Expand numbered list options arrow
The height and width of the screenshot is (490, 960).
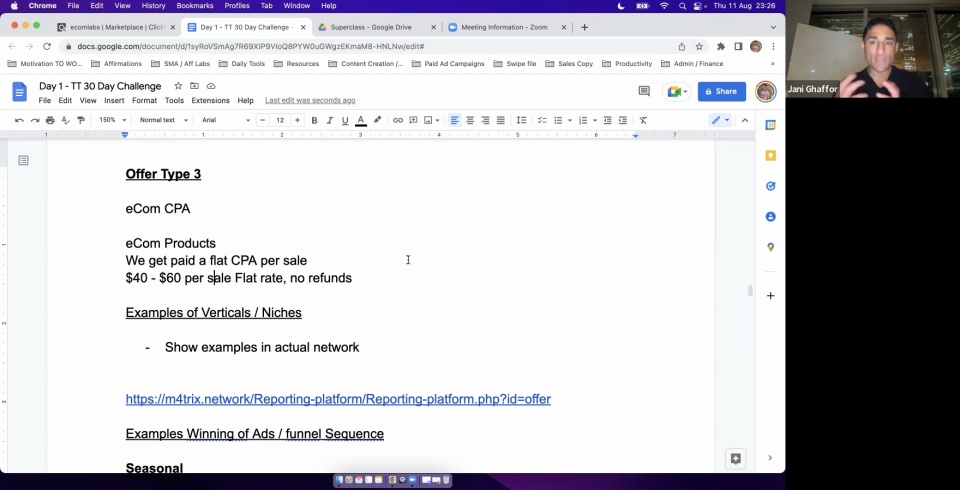coord(594,120)
